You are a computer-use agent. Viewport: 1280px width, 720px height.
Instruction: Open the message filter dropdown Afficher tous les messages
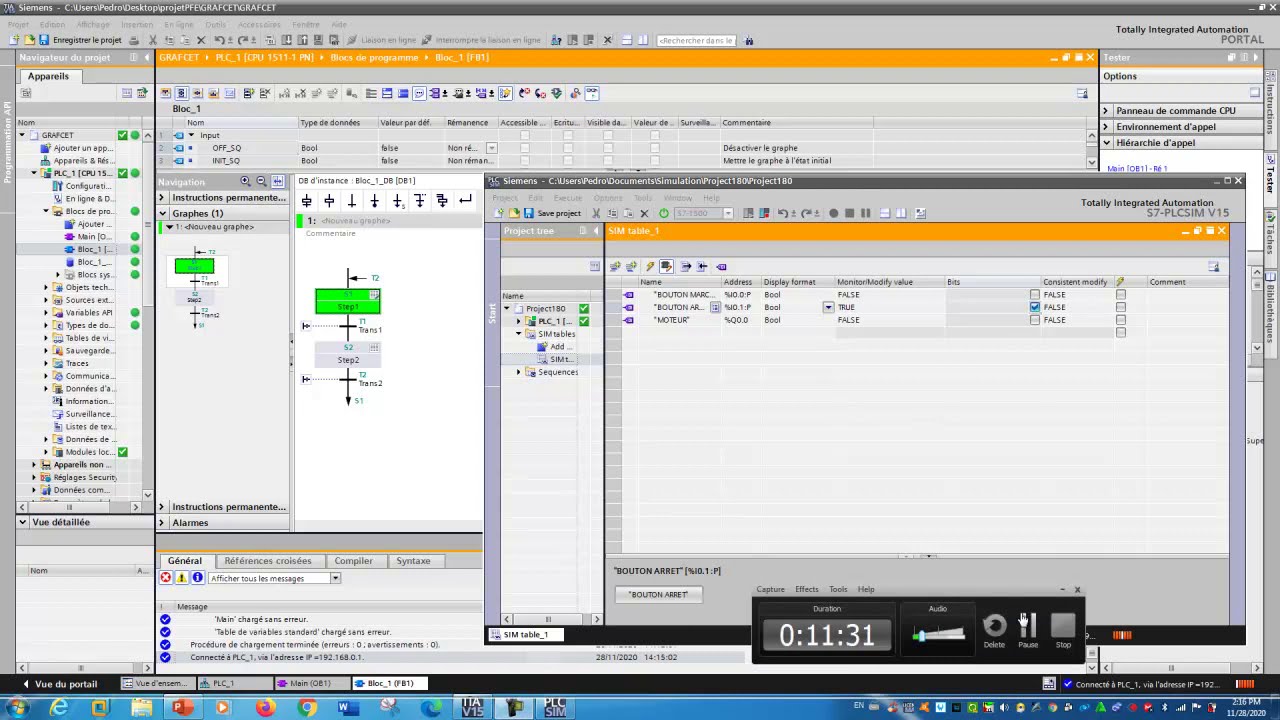click(335, 578)
